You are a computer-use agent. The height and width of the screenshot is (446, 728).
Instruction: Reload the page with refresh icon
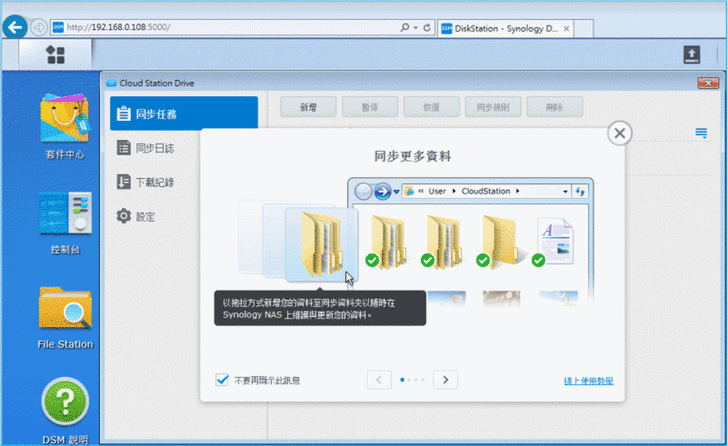click(427, 28)
